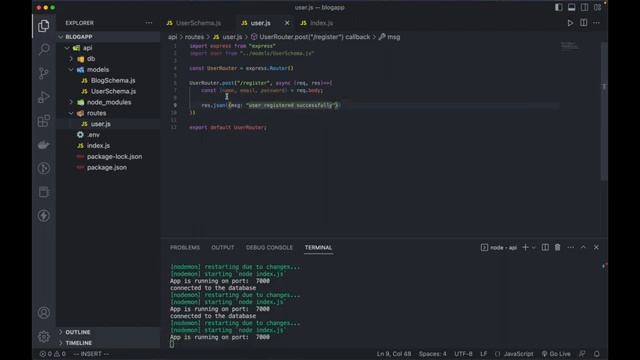The width and height of the screenshot is (640, 360).
Task: Click the routes breadcrumb segment
Action: tap(194, 37)
